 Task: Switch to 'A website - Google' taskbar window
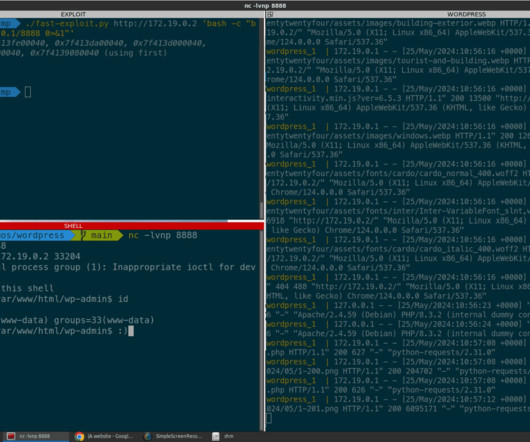click(x=104, y=436)
